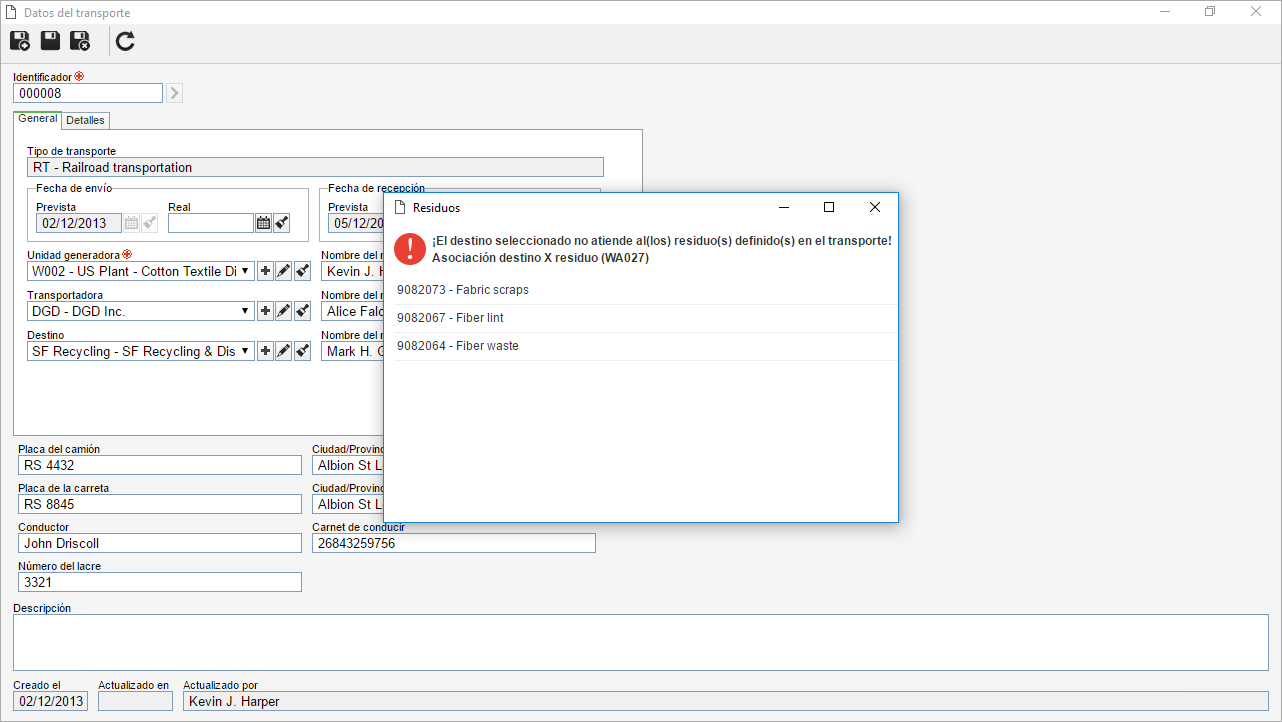
Task: Edit the Transportadora with pencil icon
Action: 283,311
